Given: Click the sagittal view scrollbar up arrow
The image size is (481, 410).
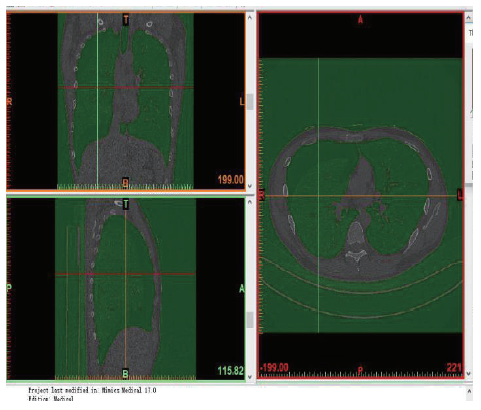Looking at the screenshot, I should [x=250, y=202].
